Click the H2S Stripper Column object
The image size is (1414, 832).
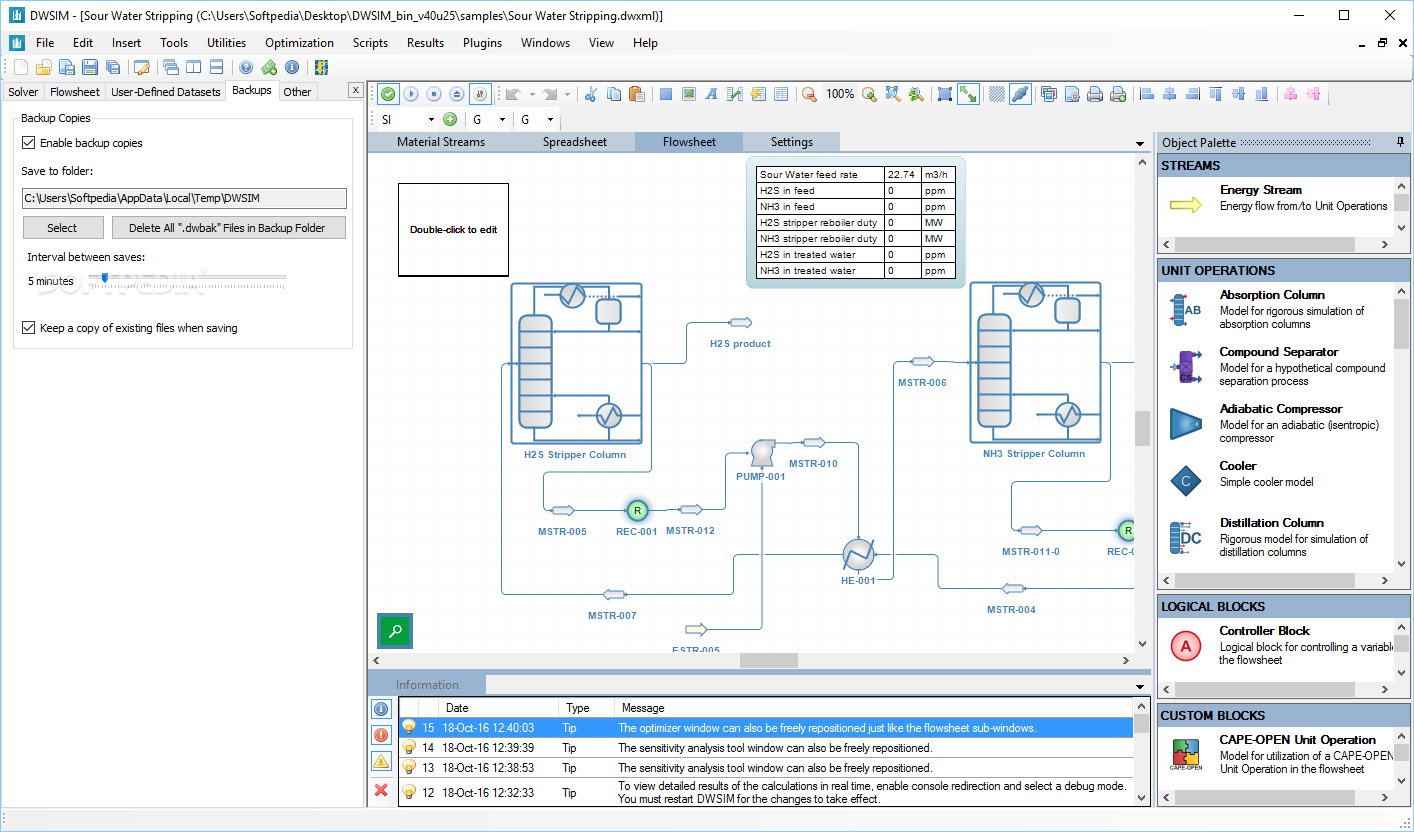[x=575, y=364]
